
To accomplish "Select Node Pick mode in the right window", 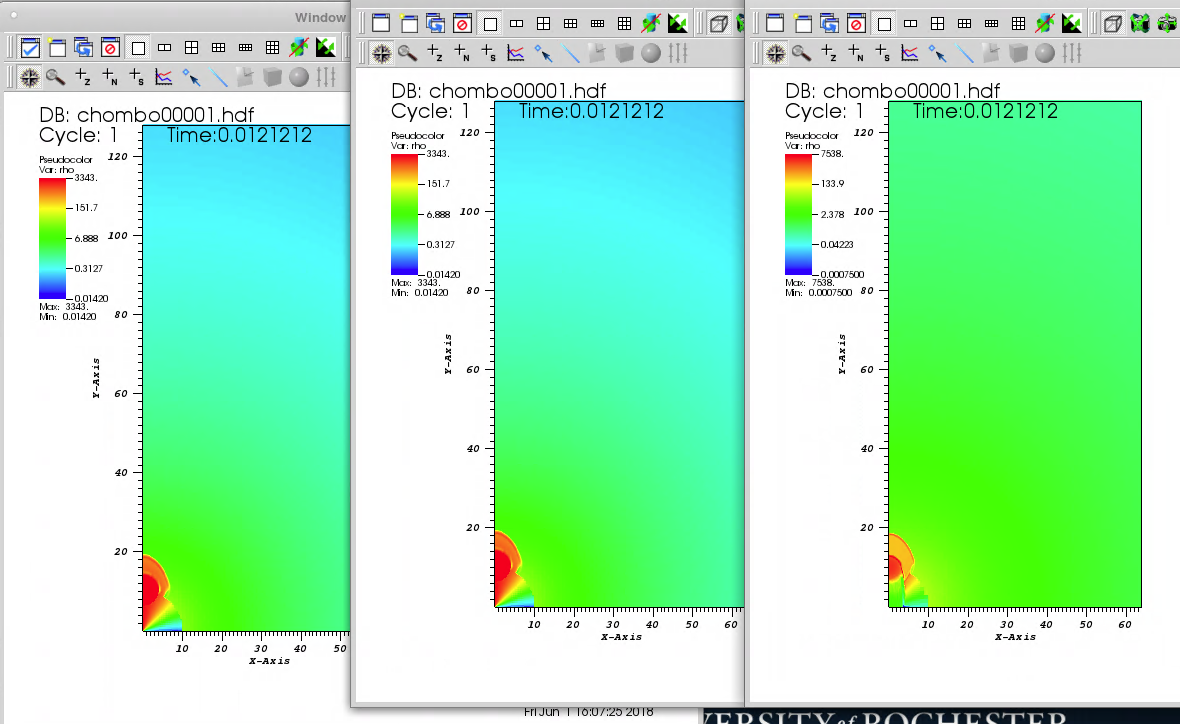I will (856, 53).
